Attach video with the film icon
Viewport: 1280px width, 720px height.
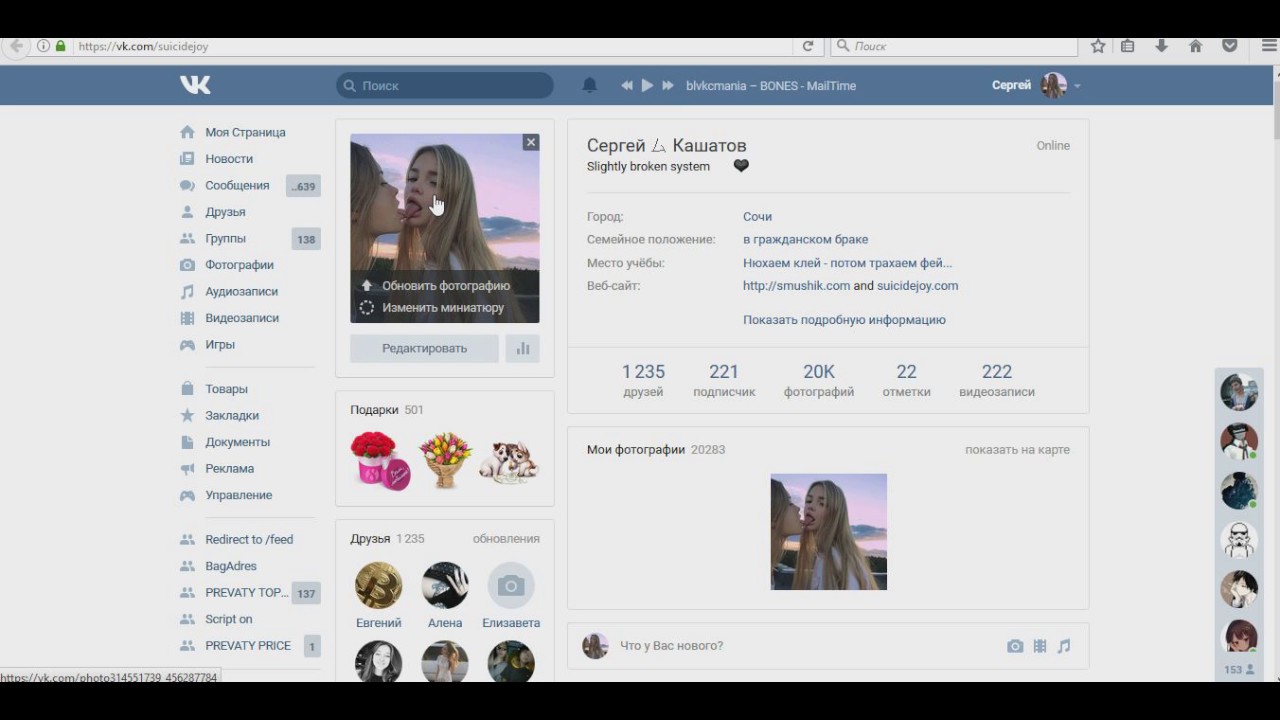pos(1040,646)
